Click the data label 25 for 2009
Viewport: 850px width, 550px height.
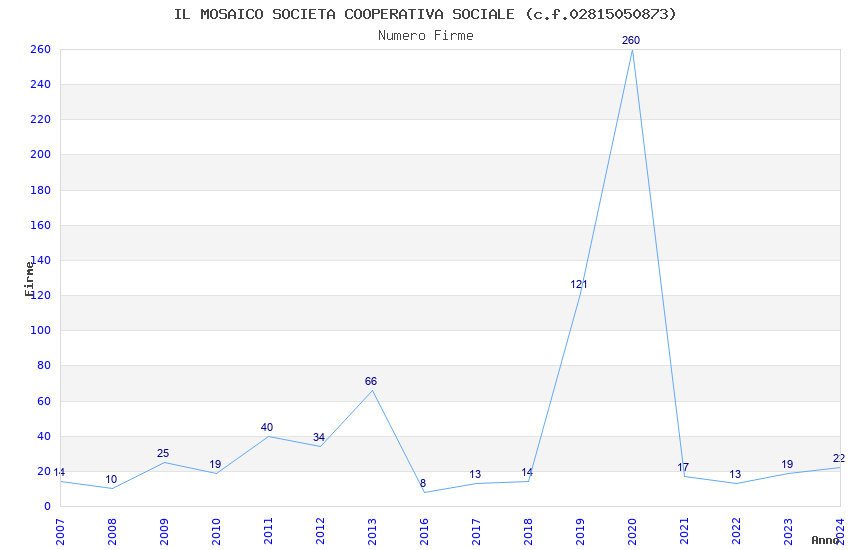(163, 453)
